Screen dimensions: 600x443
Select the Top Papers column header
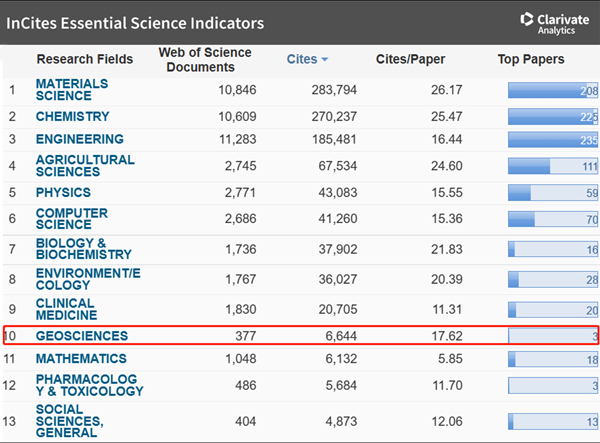tap(531, 60)
